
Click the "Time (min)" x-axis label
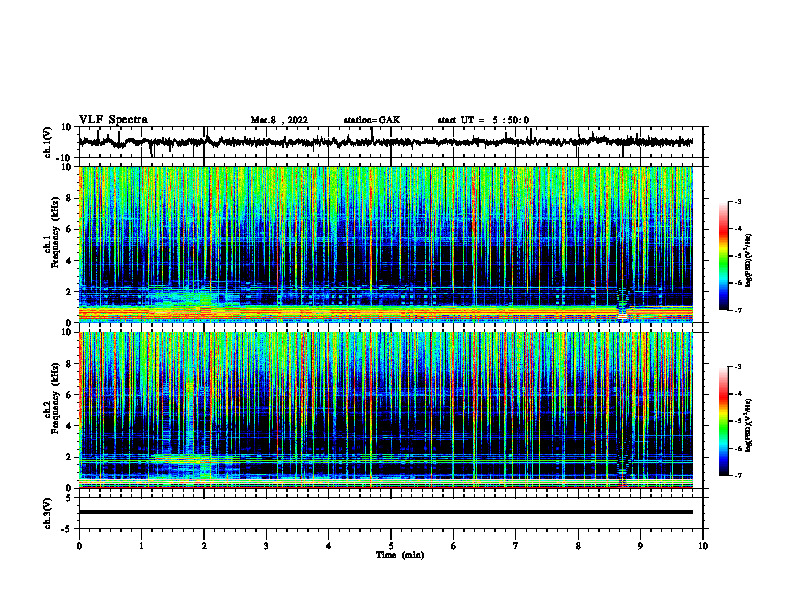400,555
